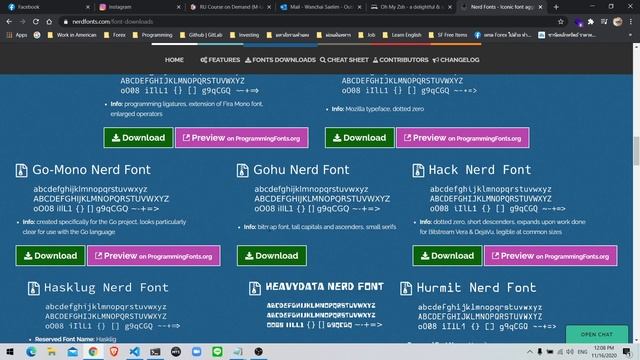
Task: Preview the Mozilla typeface font on ProgrammingFonts.org
Action: (x=463, y=138)
